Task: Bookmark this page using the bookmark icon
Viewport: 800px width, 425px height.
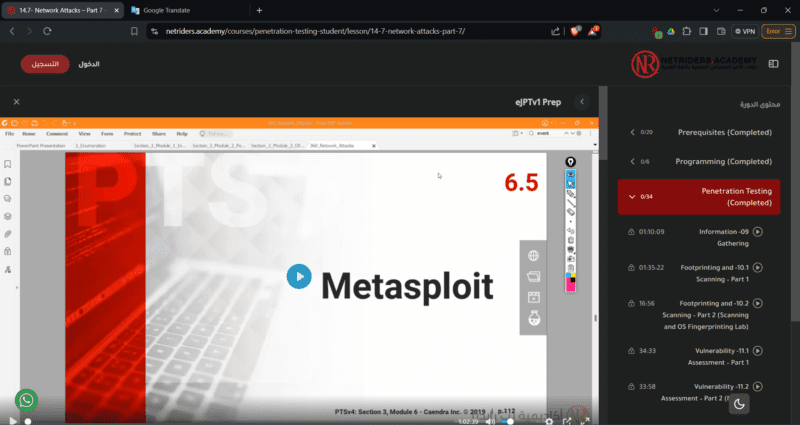Action: pyautogui.click(x=134, y=31)
